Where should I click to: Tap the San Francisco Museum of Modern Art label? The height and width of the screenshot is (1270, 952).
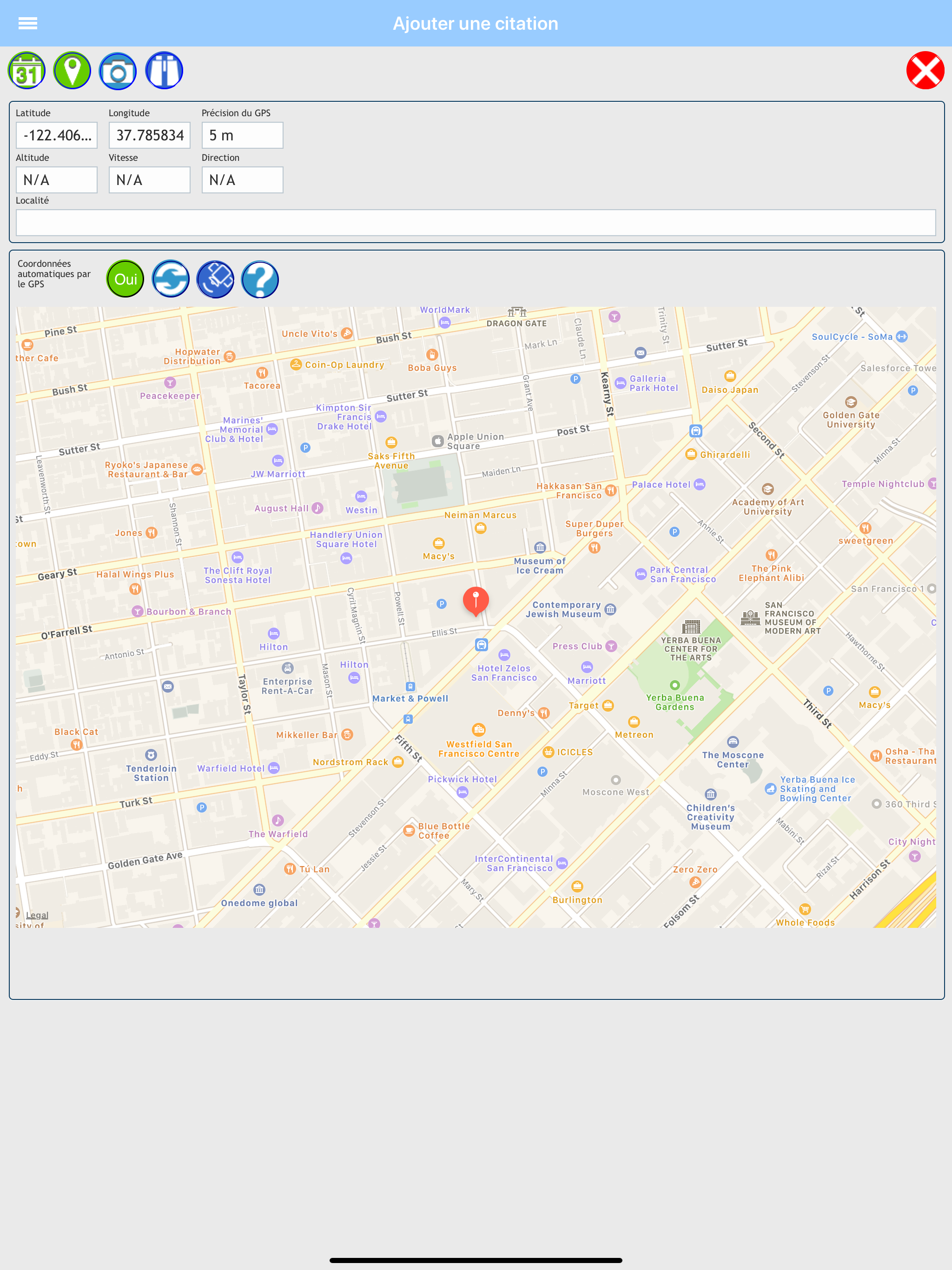click(793, 618)
